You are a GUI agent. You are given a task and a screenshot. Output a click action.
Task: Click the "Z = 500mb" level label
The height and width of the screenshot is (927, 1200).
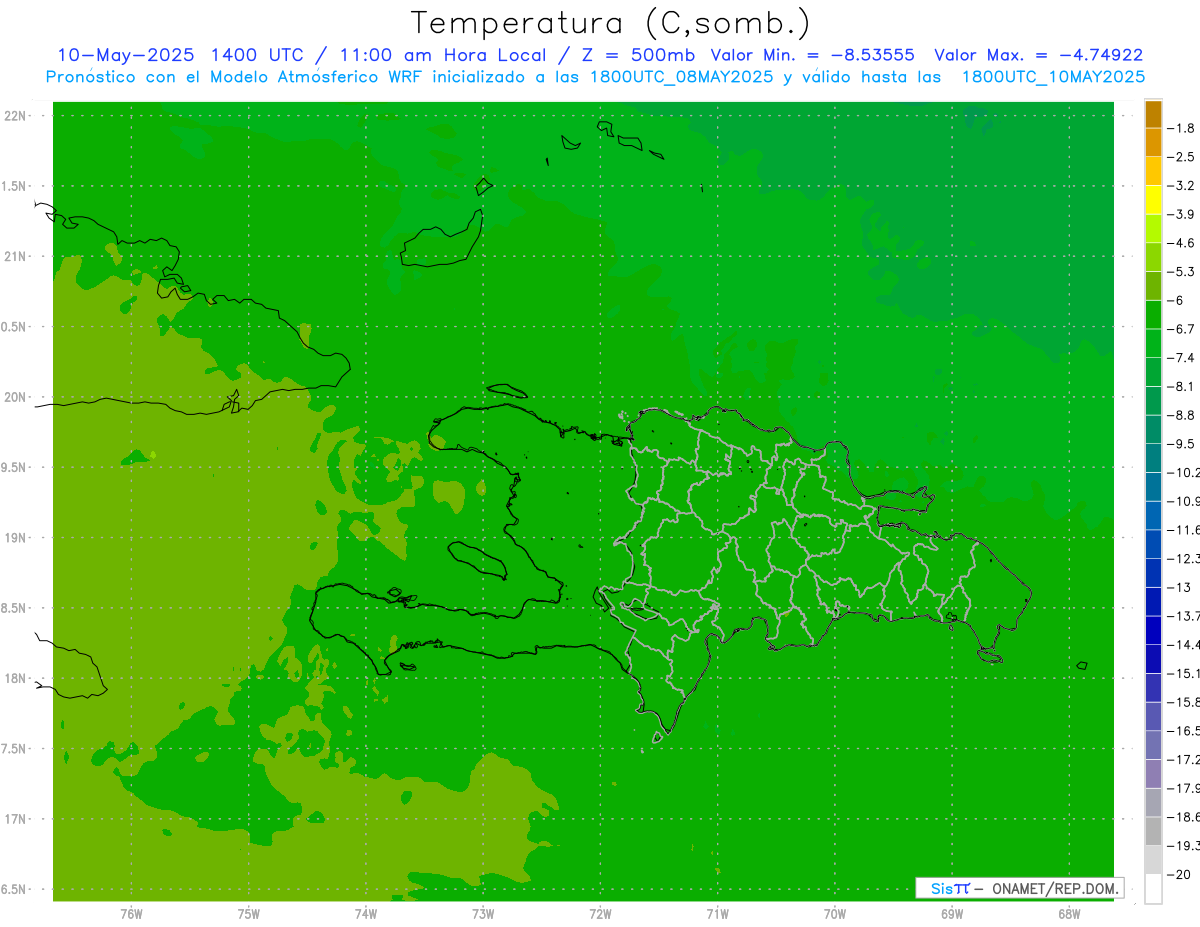640,55
